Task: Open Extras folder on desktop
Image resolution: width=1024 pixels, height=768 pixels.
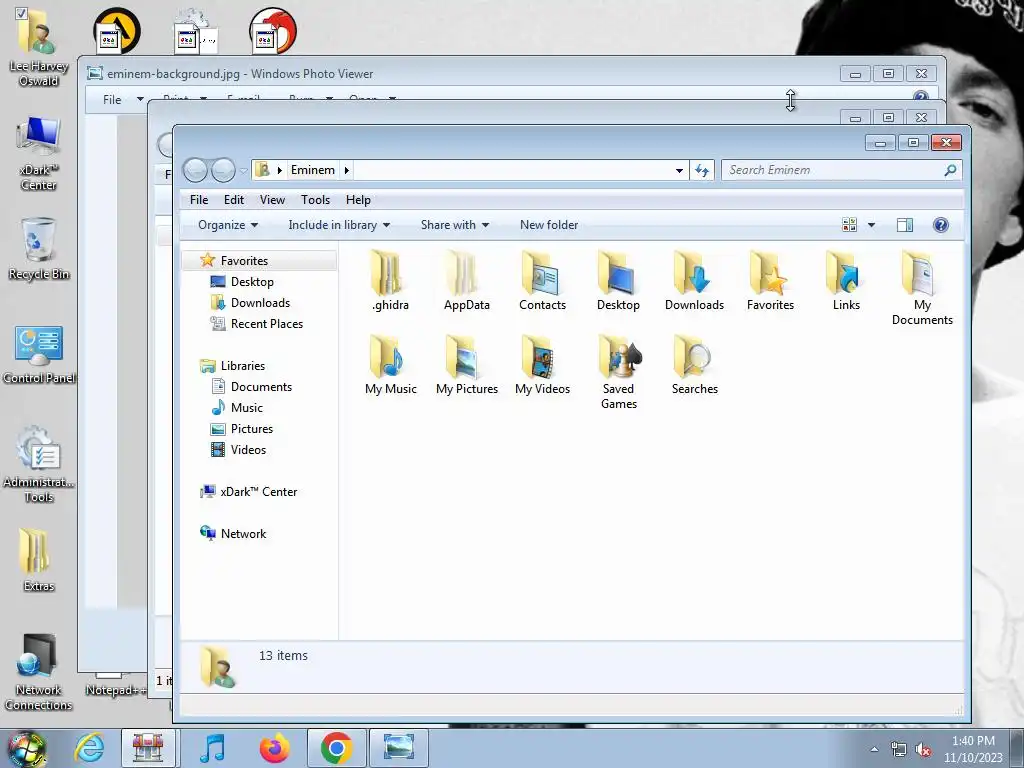Action: (x=39, y=560)
